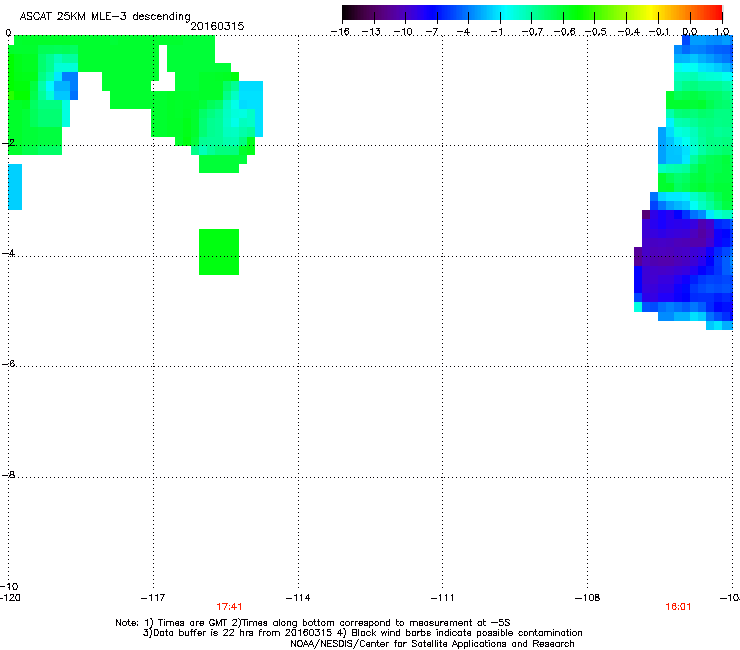Click the '-114' longitude axis label
The height and width of the screenshot is (650, 740).
coord(298,598)
